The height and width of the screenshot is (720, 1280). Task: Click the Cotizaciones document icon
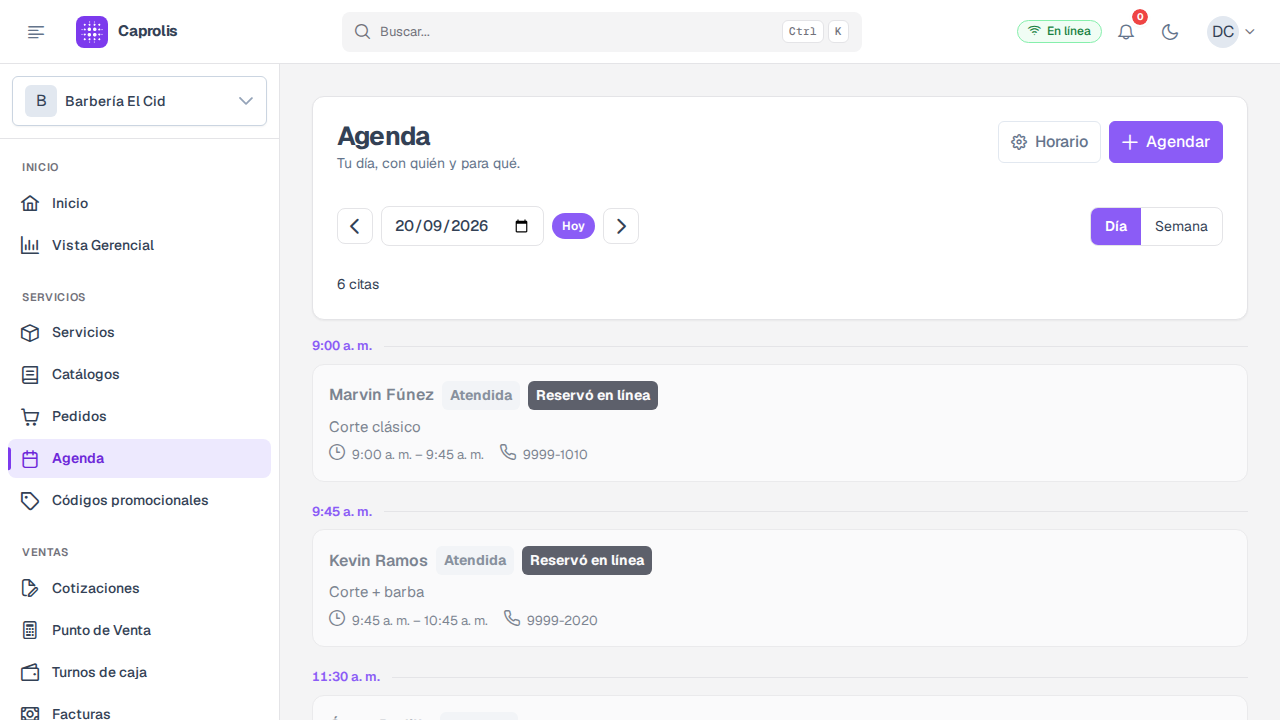tap(30, 588)
